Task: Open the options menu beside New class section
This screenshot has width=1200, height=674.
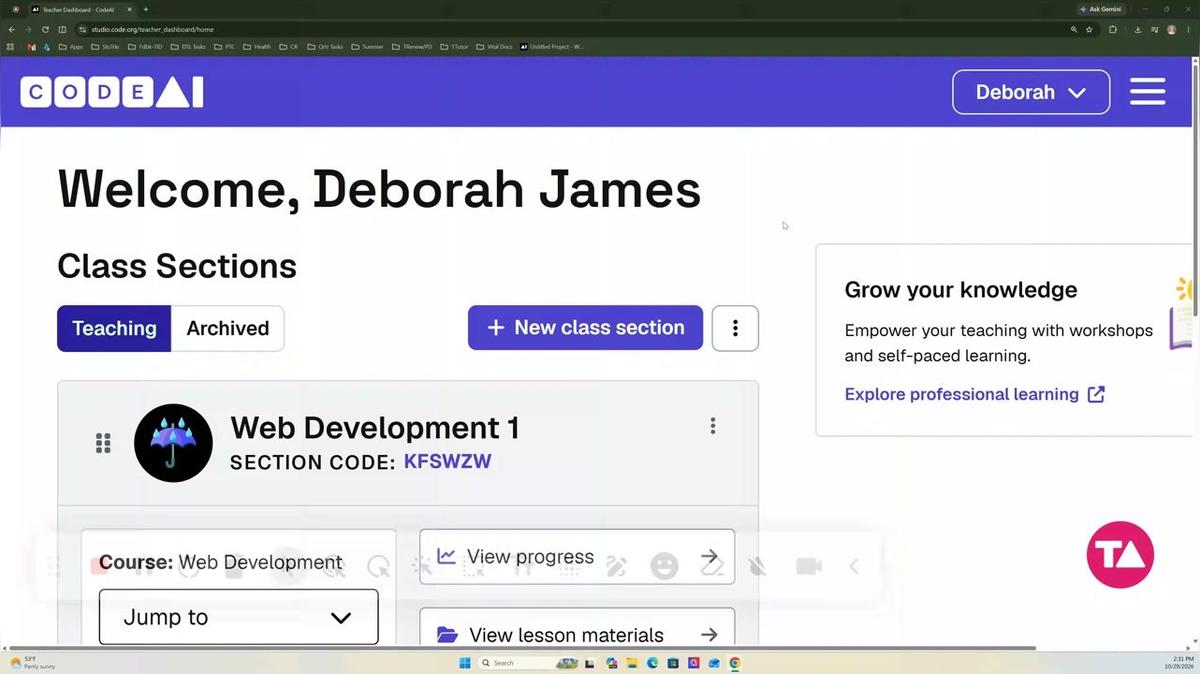Action: (735, 328)
